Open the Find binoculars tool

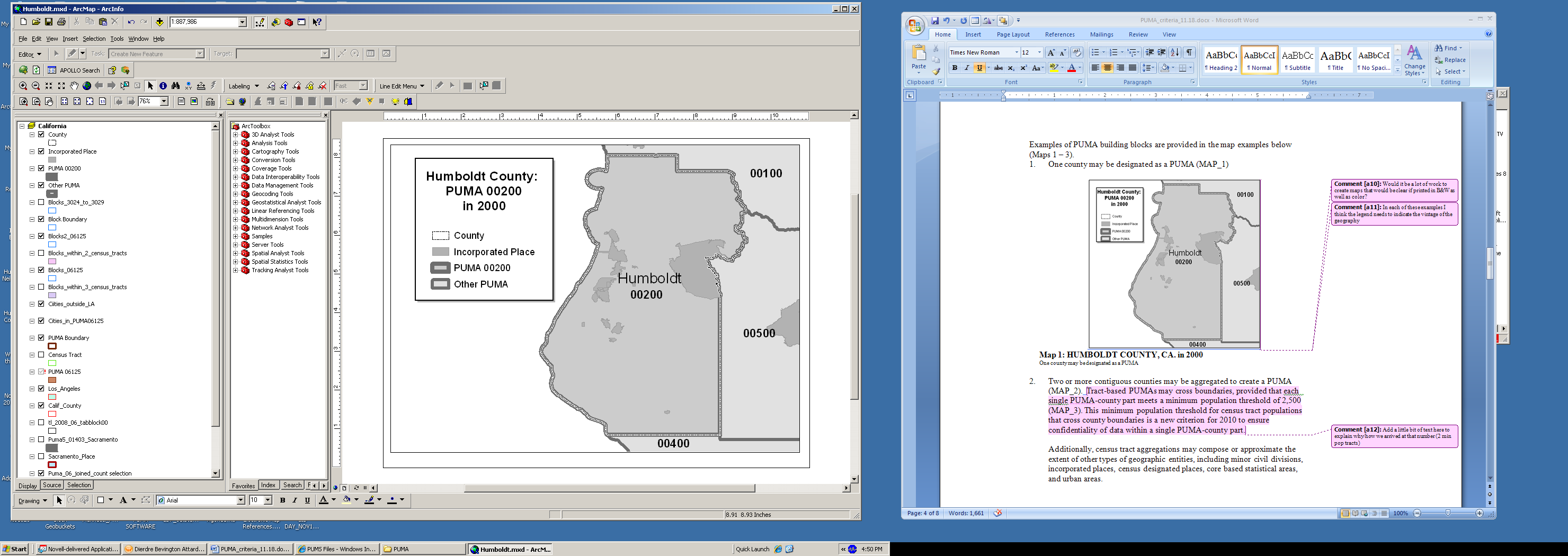tap(175, 86)
